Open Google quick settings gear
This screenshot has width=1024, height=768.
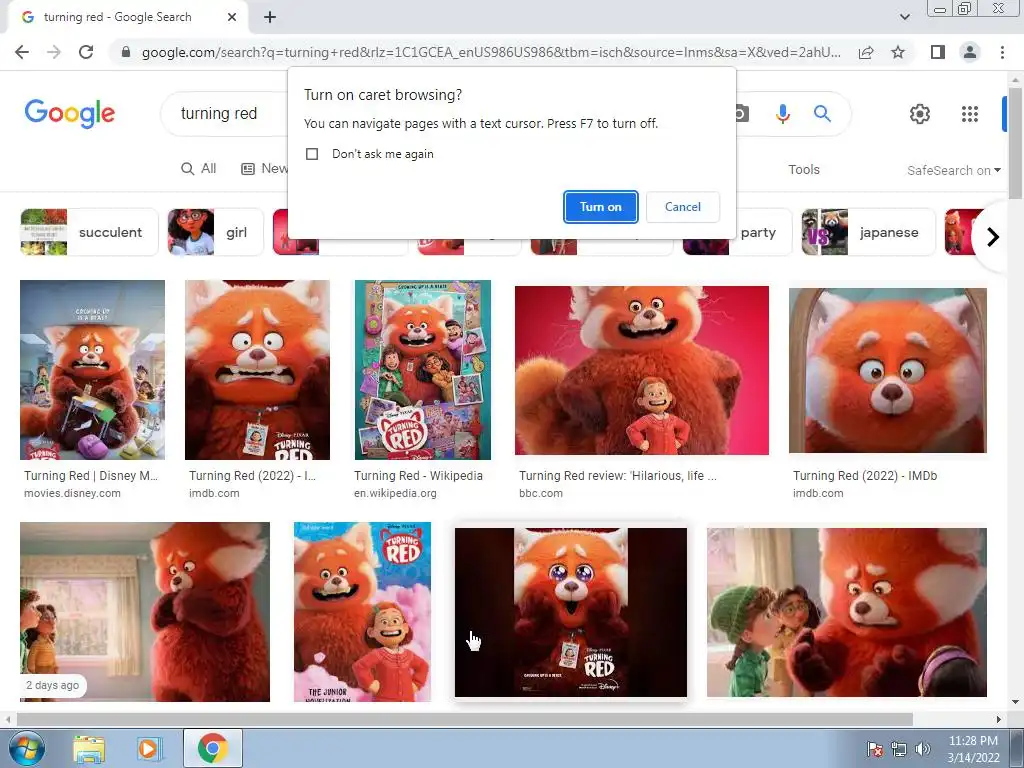pos(920,114)
